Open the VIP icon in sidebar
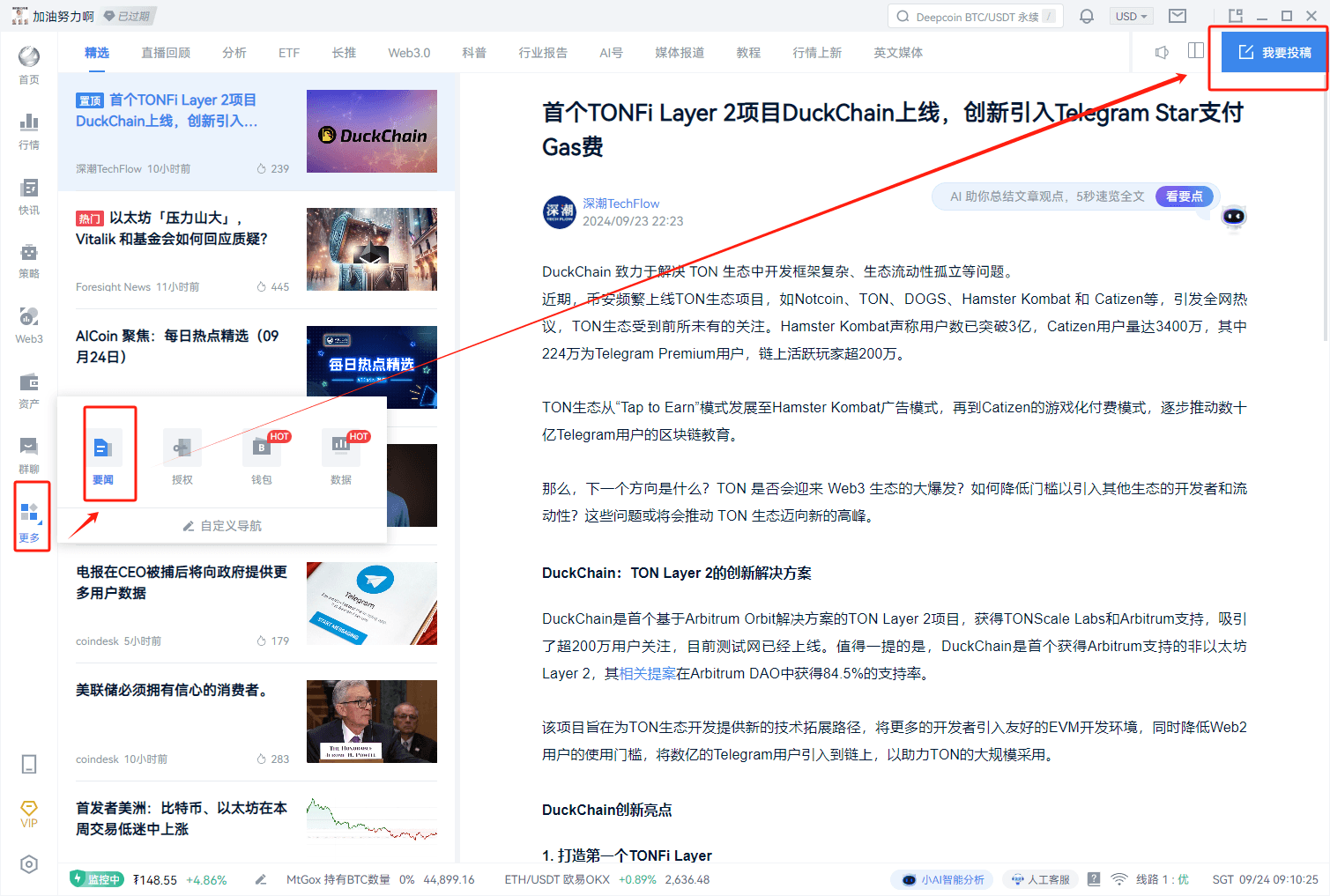This screenshot has height=896, width=1330. (x=29, y=814)
